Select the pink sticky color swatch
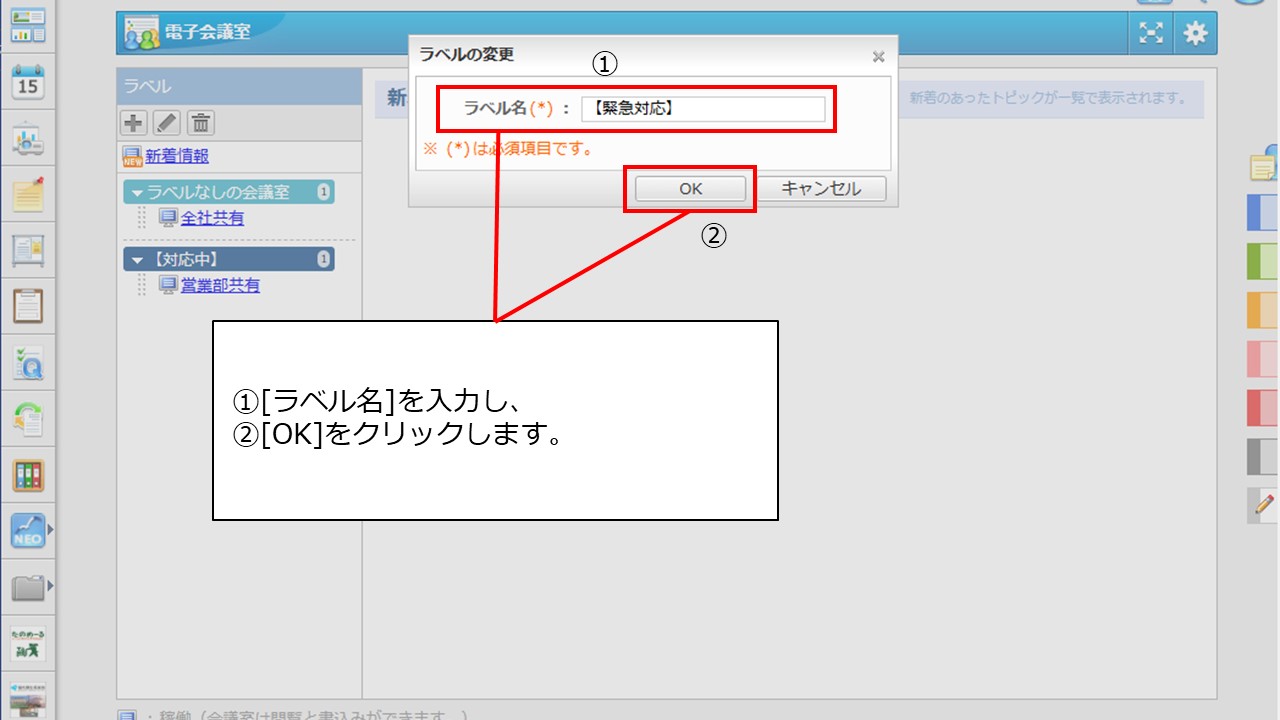 1263,359
